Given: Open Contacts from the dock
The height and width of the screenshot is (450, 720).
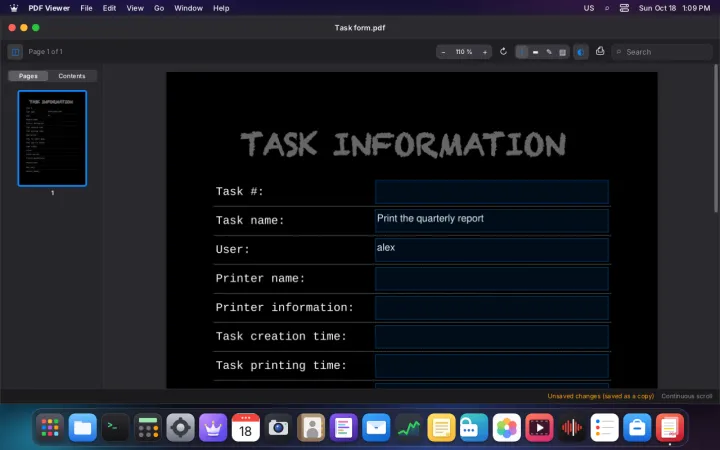Looking at the screenshot, I should tap(311, 428).
